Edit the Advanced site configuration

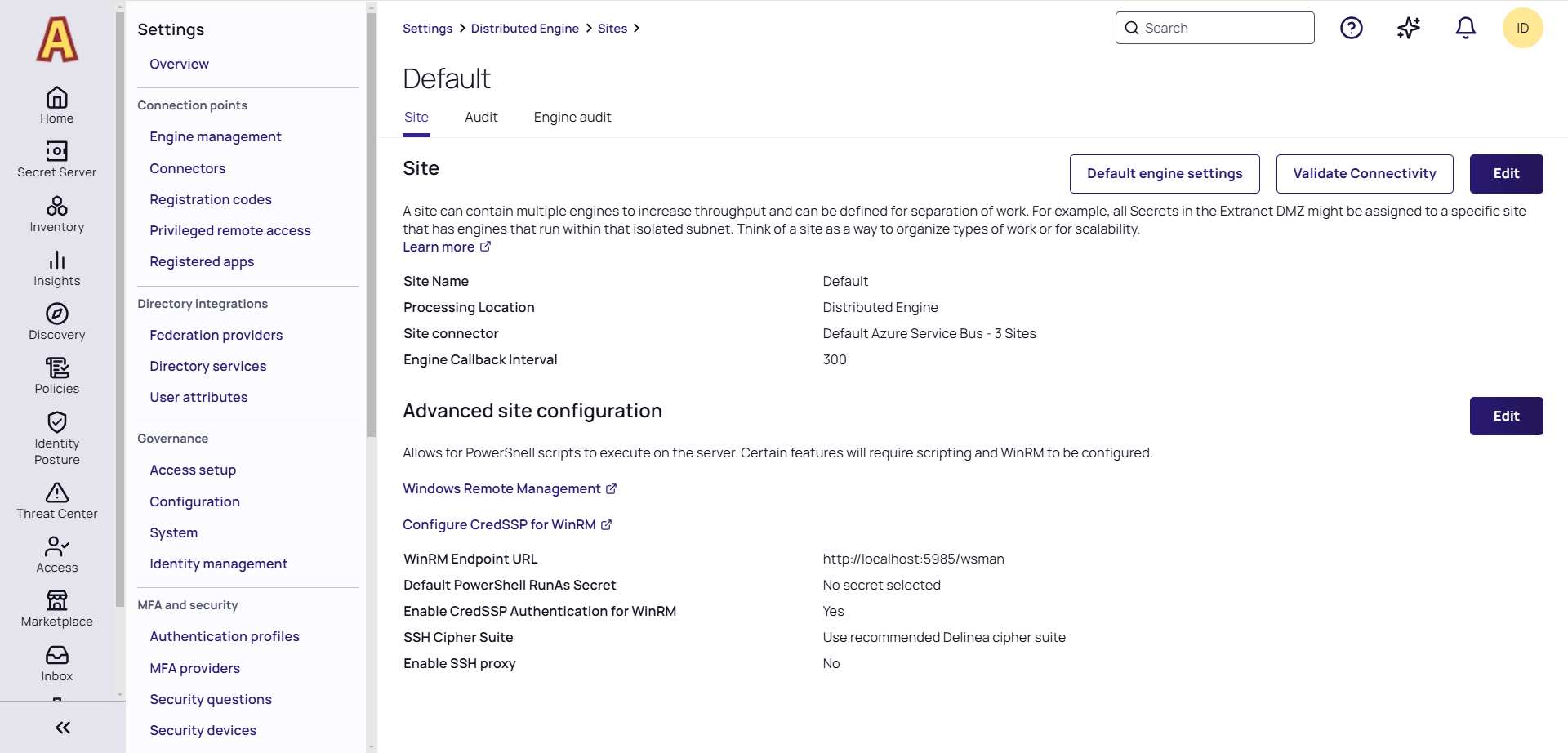pos(1505,416)
